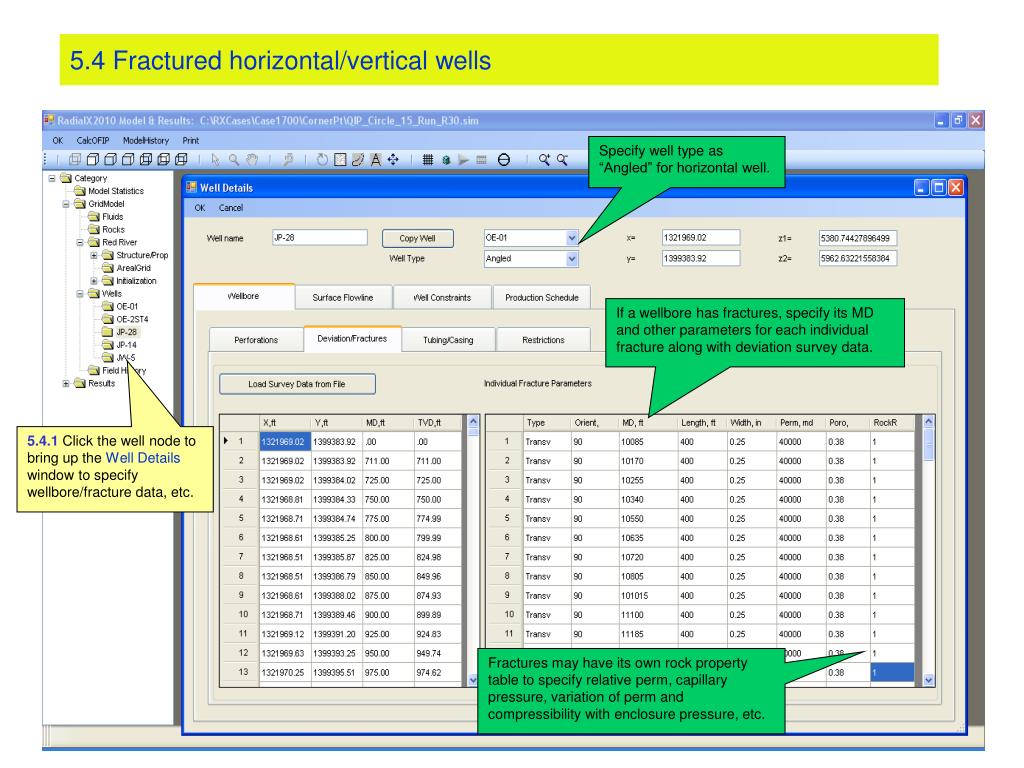This screenshot has height=768, width=1024.
Task: Click the TVD cell '974.62'
Action: (x=439, y=673)
